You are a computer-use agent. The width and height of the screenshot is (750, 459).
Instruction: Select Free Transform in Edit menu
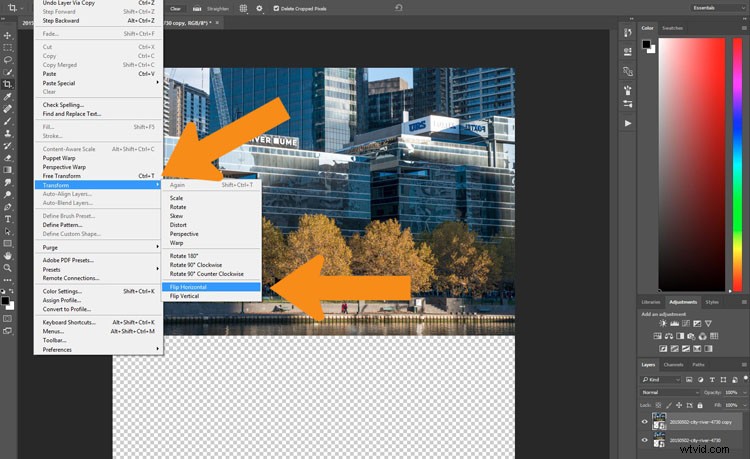click(99, 176)
